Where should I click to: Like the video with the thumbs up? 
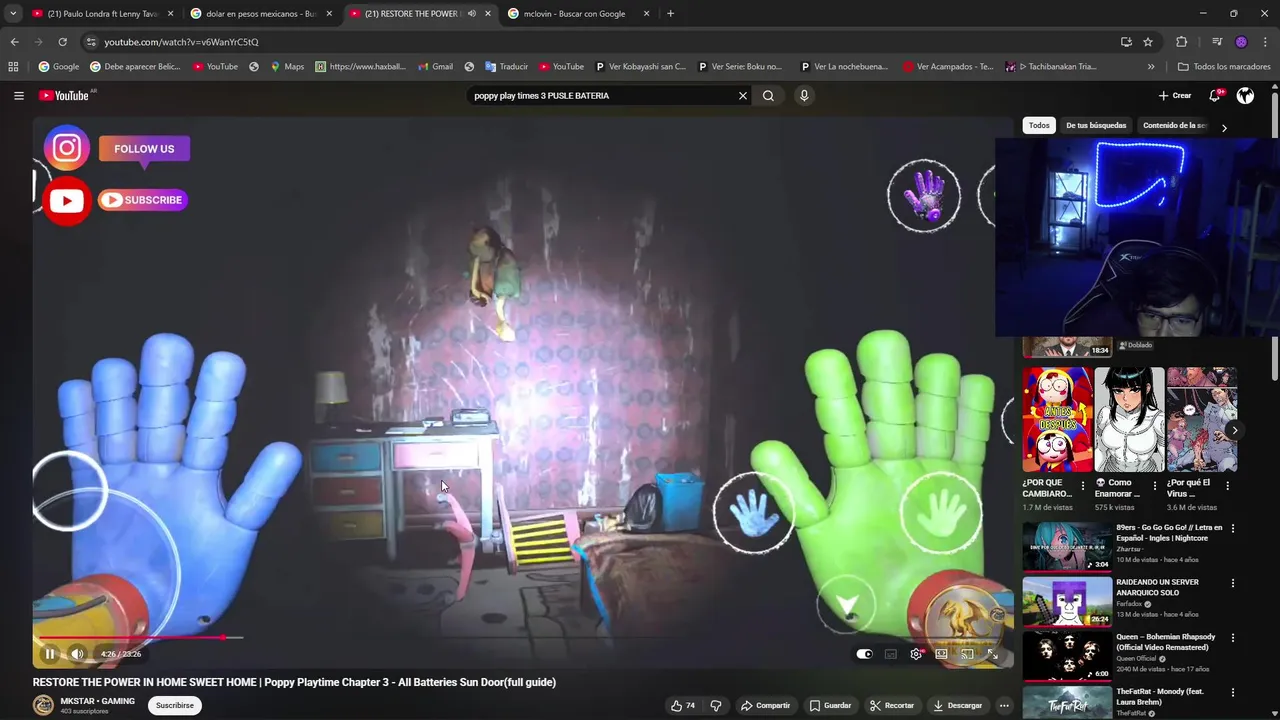coord(683,705)
